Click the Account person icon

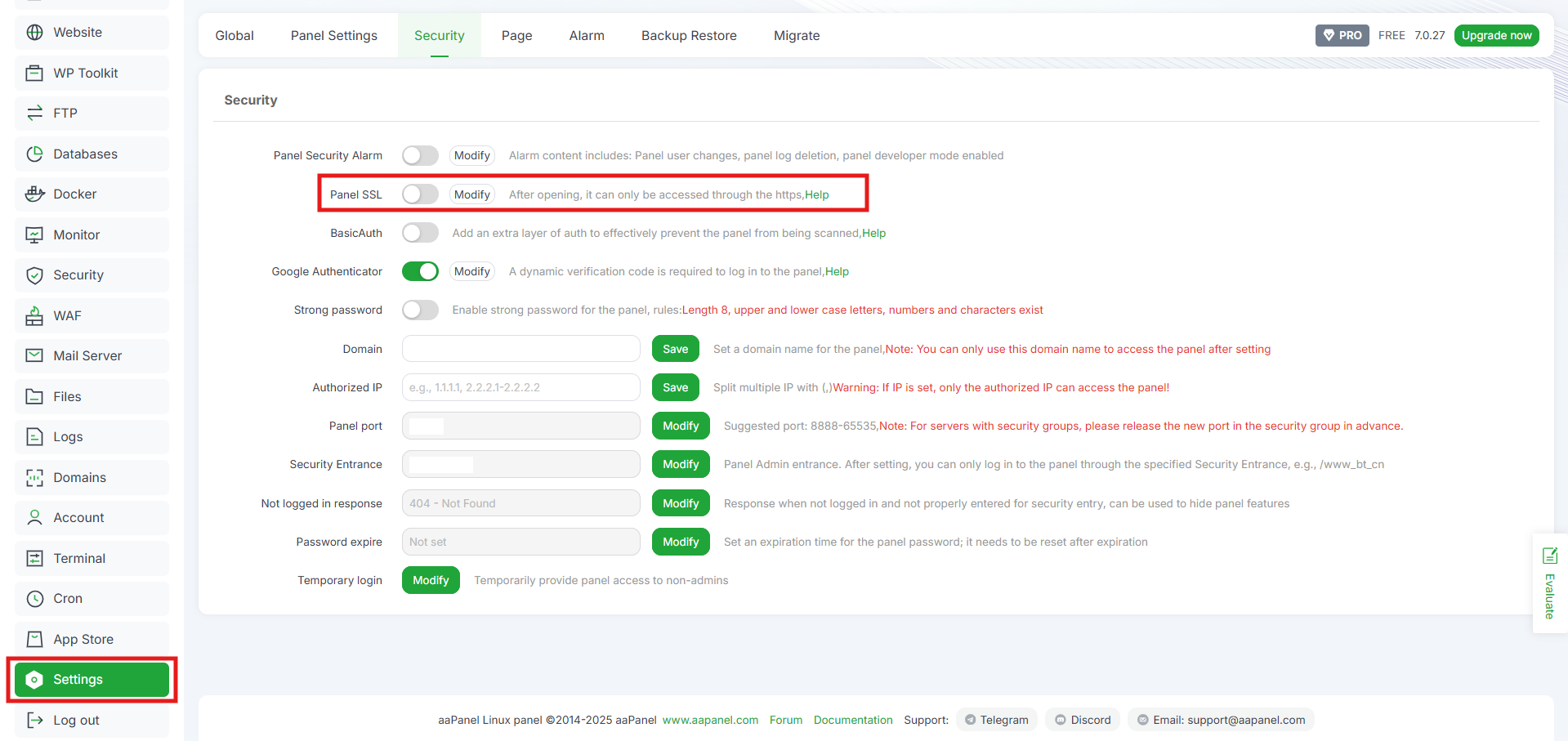click(x=34, y=518)
